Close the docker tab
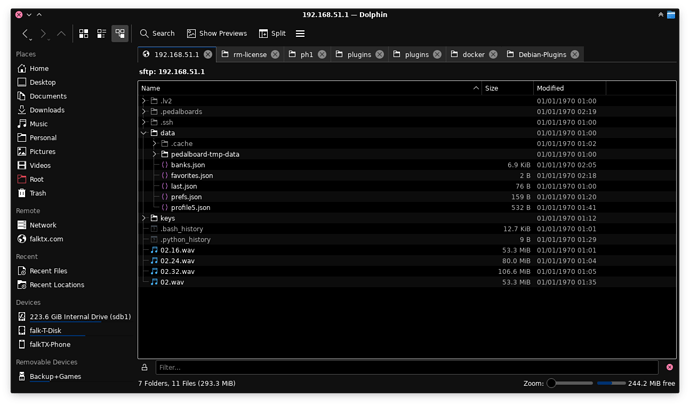Screen dimensions: 690x406 pyautogui.click(x=493, y=55)
